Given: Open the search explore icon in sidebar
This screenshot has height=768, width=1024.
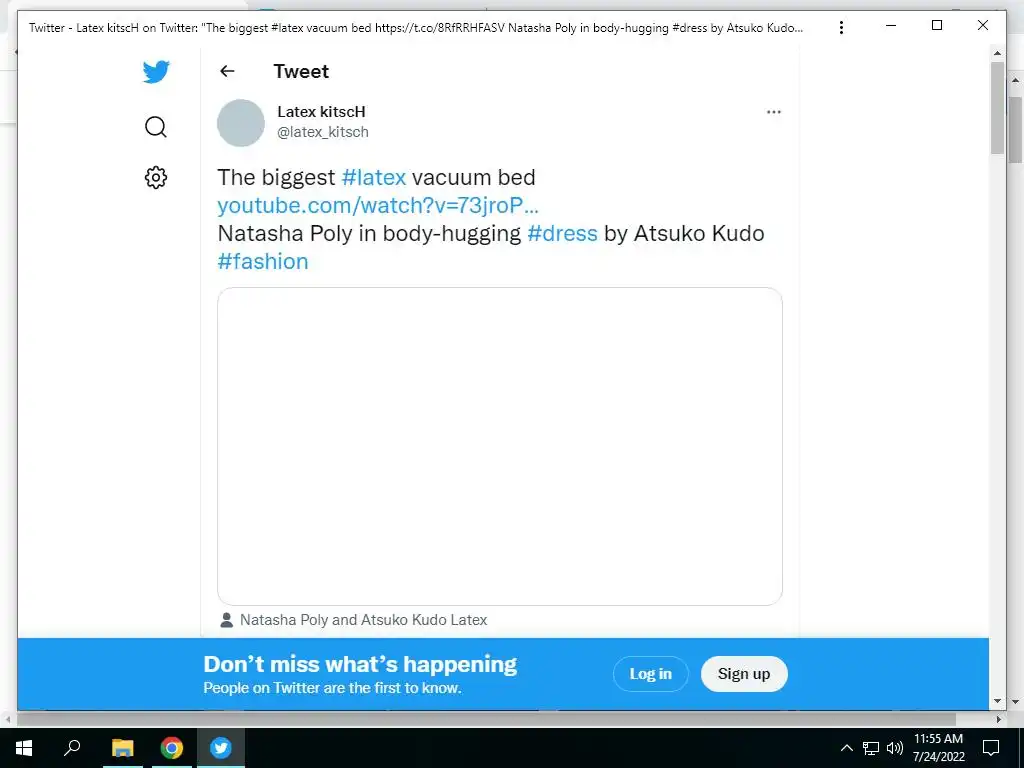Looking at the screenshot, I should tap(156, 127).
